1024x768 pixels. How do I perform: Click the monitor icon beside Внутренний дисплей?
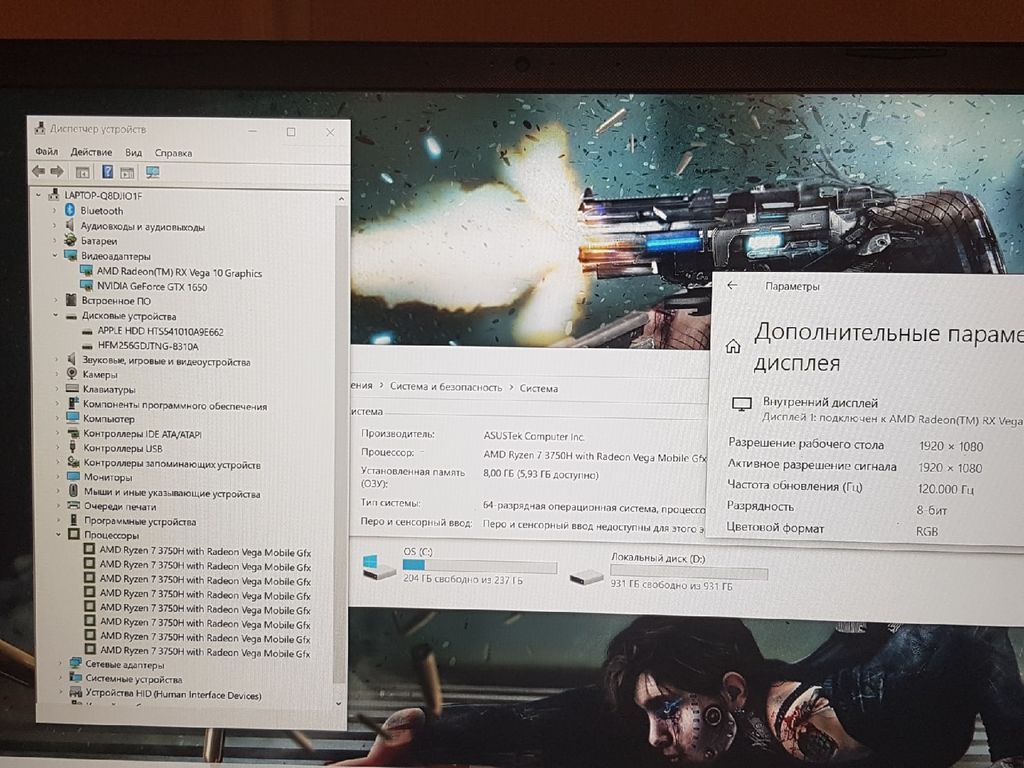coord(742,404)
